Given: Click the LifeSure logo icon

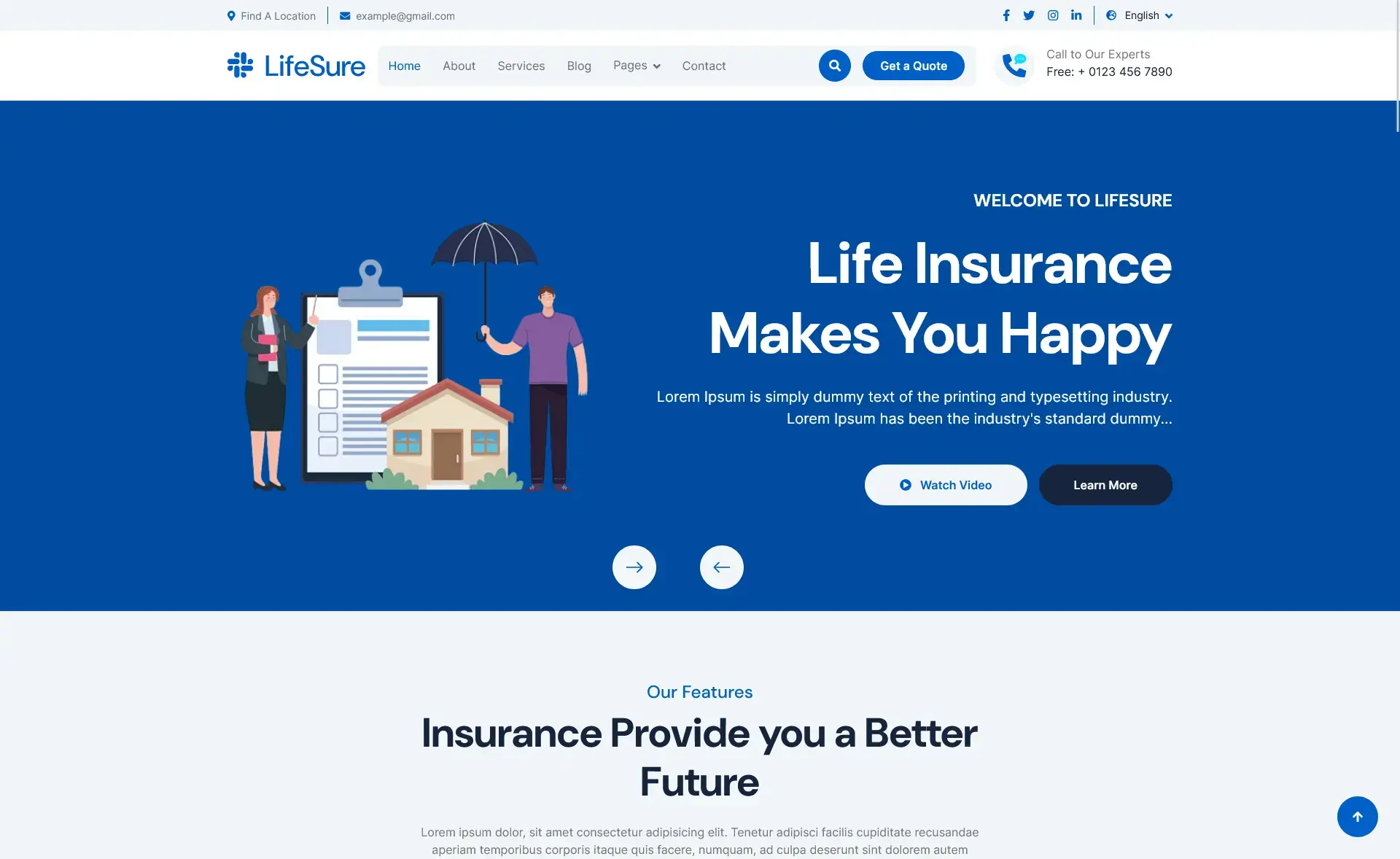Looking at the screenshot, I should 238,65.
